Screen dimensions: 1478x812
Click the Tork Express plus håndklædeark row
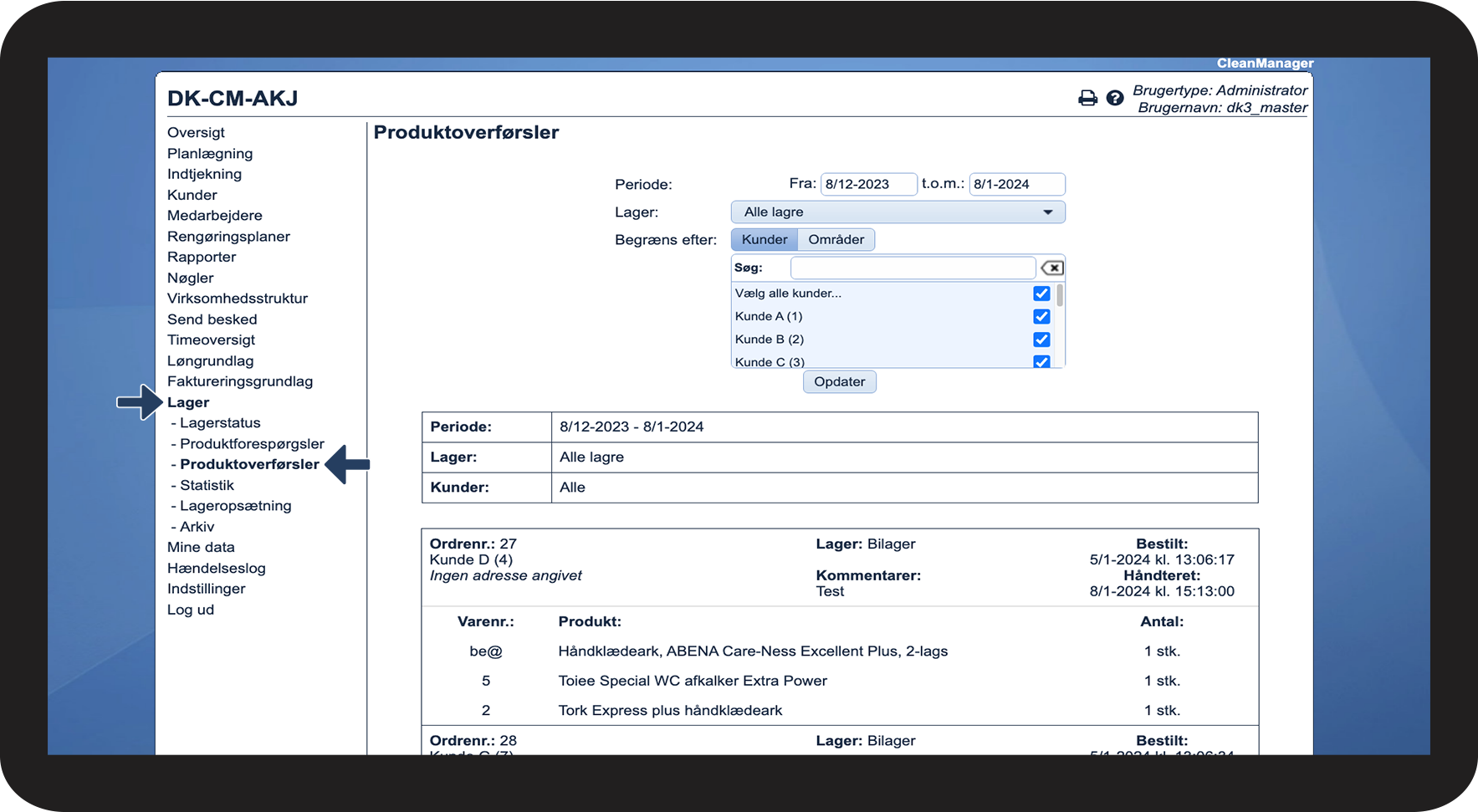(670, 711)
